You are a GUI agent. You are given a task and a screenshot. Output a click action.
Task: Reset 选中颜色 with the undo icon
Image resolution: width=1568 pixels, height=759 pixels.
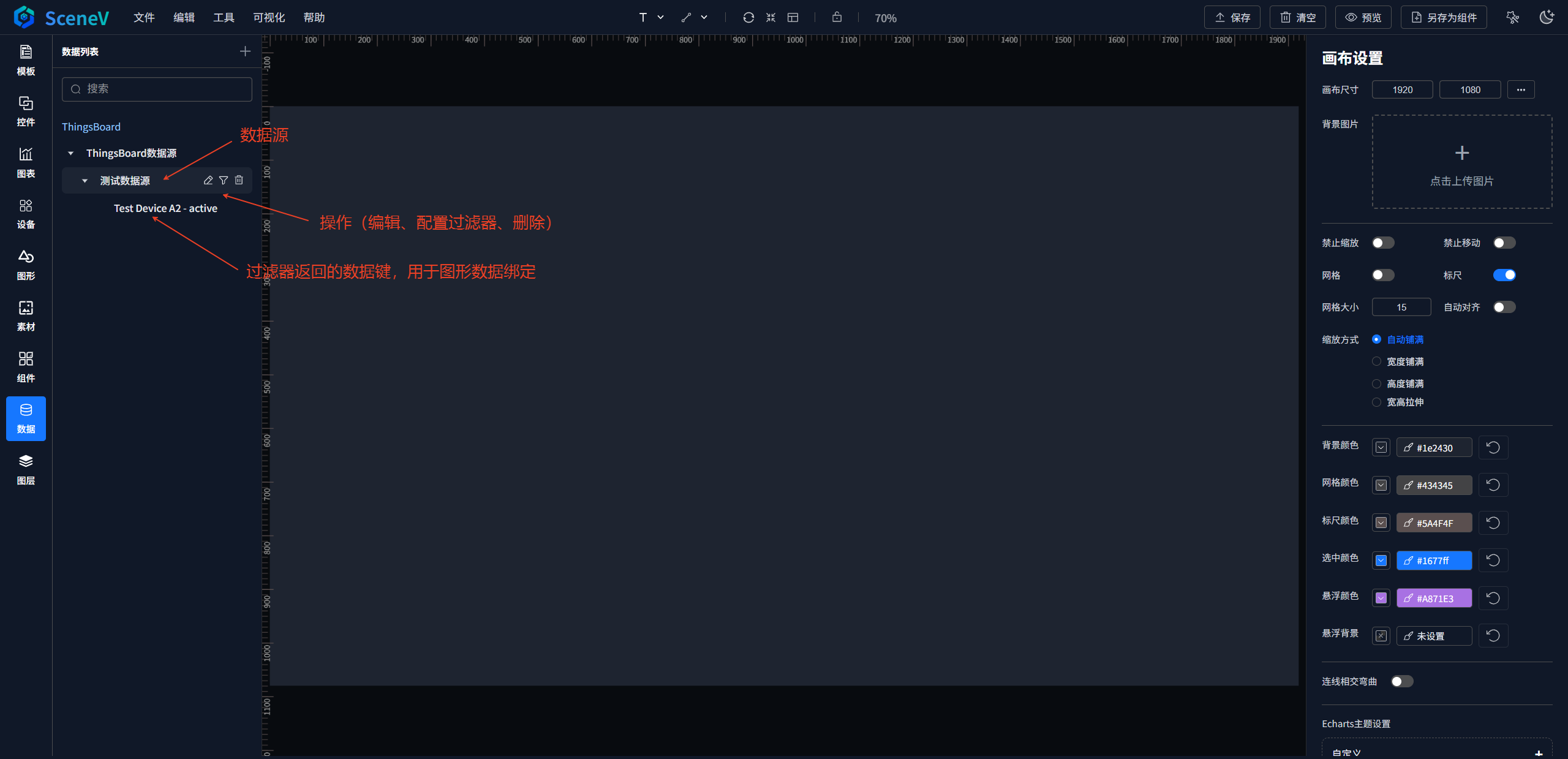1493,560
